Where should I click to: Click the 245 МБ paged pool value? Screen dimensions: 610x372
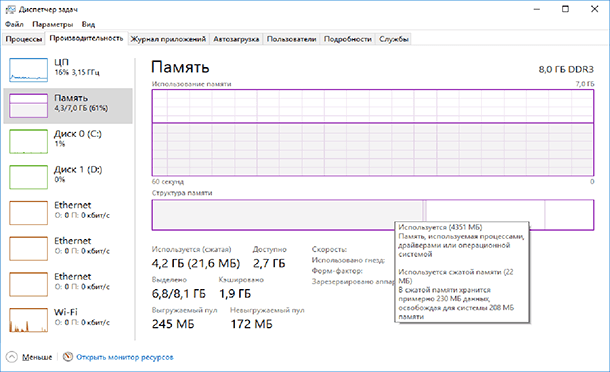(x=173, y=324)
